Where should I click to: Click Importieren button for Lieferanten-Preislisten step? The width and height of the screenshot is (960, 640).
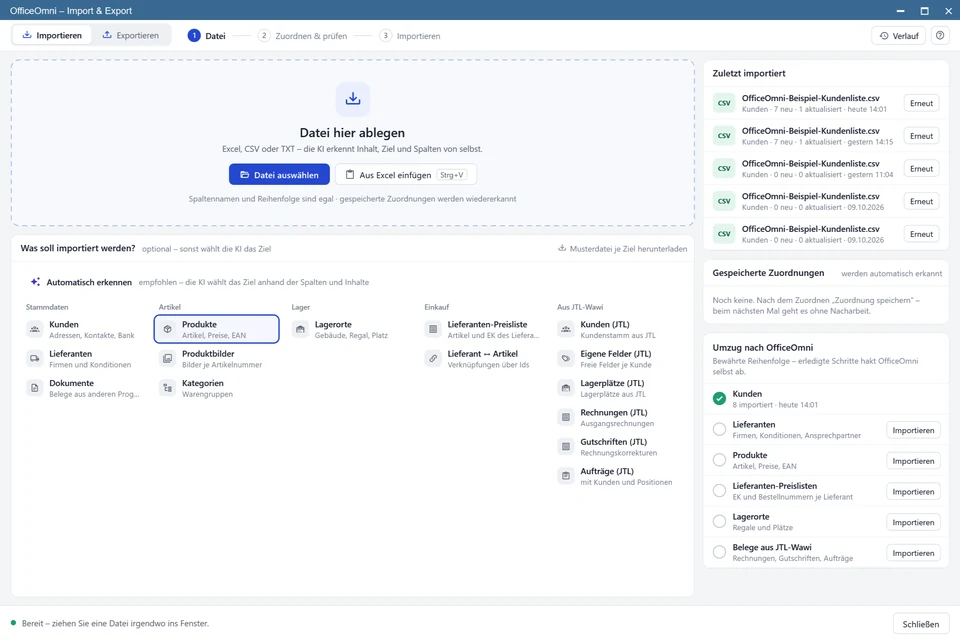(x=913, y=492)
